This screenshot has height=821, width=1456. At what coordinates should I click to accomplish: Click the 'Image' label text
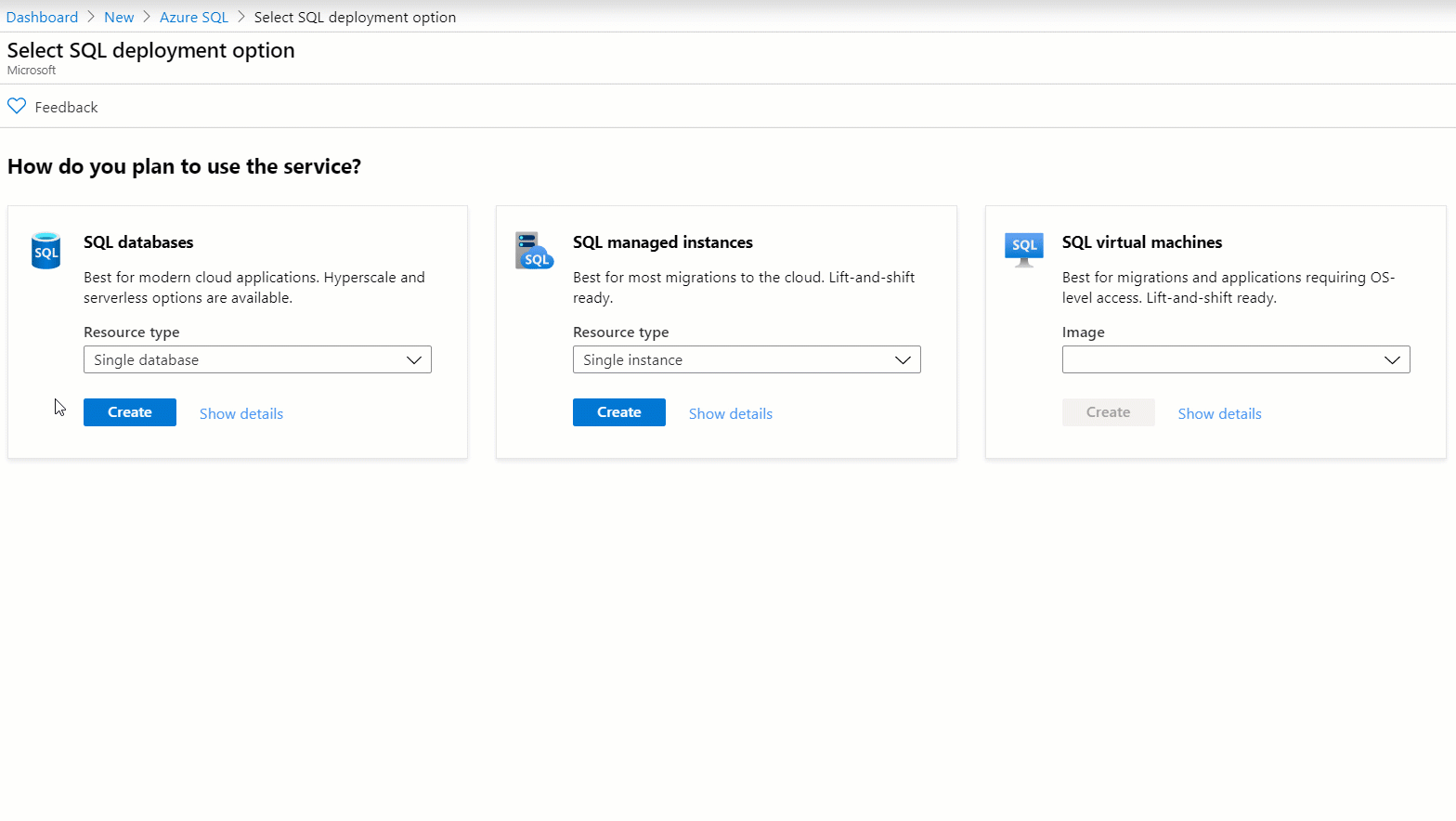click(1084, 332)
